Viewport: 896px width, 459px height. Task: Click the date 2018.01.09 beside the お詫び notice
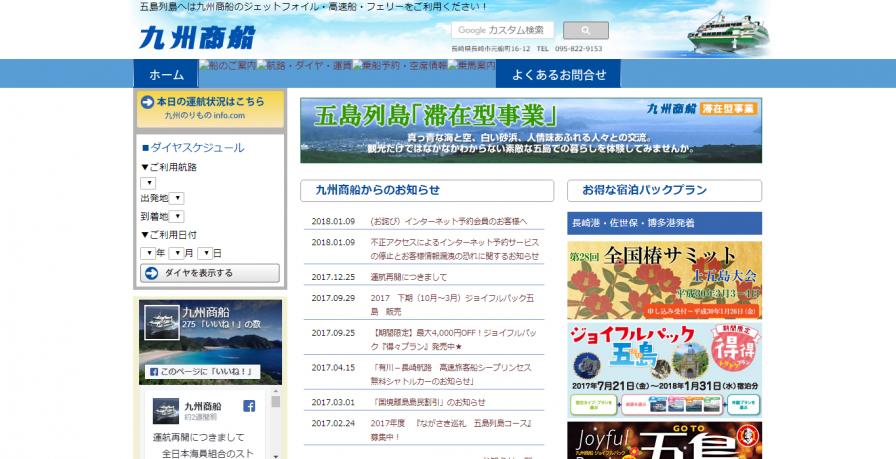(x=333, y=221)
